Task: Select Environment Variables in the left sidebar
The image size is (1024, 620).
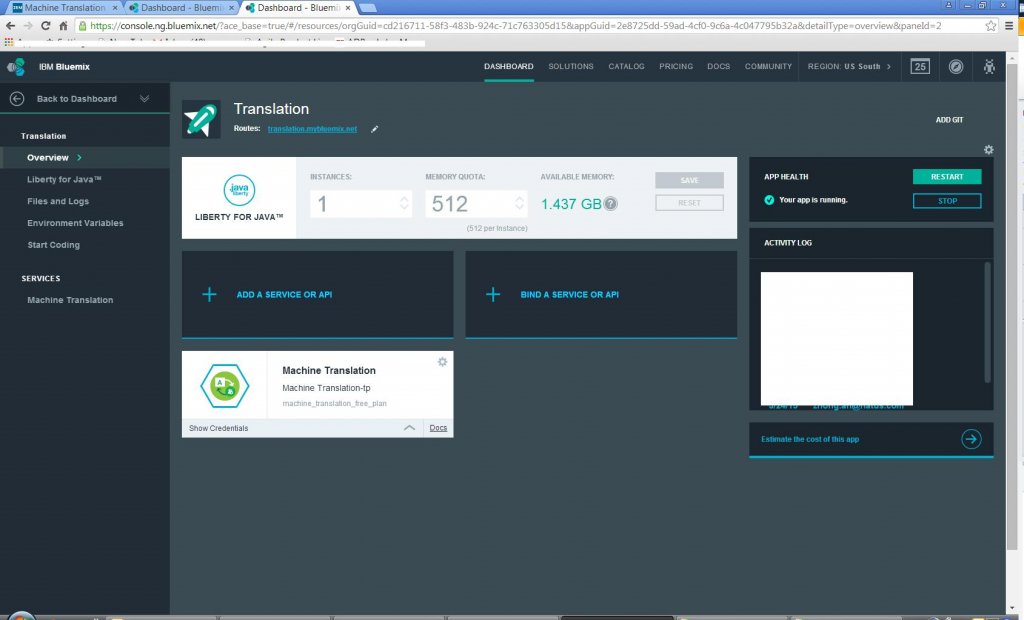Action: [75, 223]
